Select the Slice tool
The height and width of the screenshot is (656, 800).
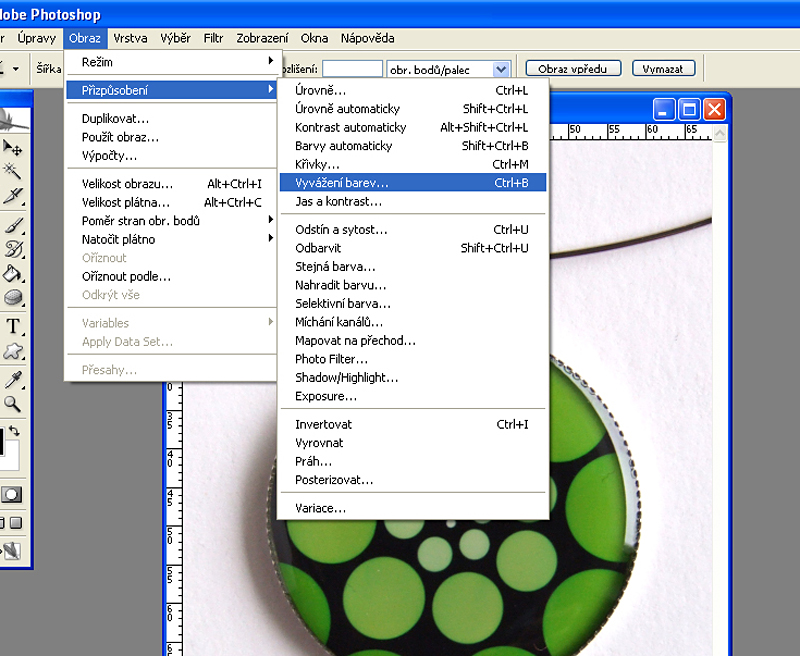pos(13,196)
